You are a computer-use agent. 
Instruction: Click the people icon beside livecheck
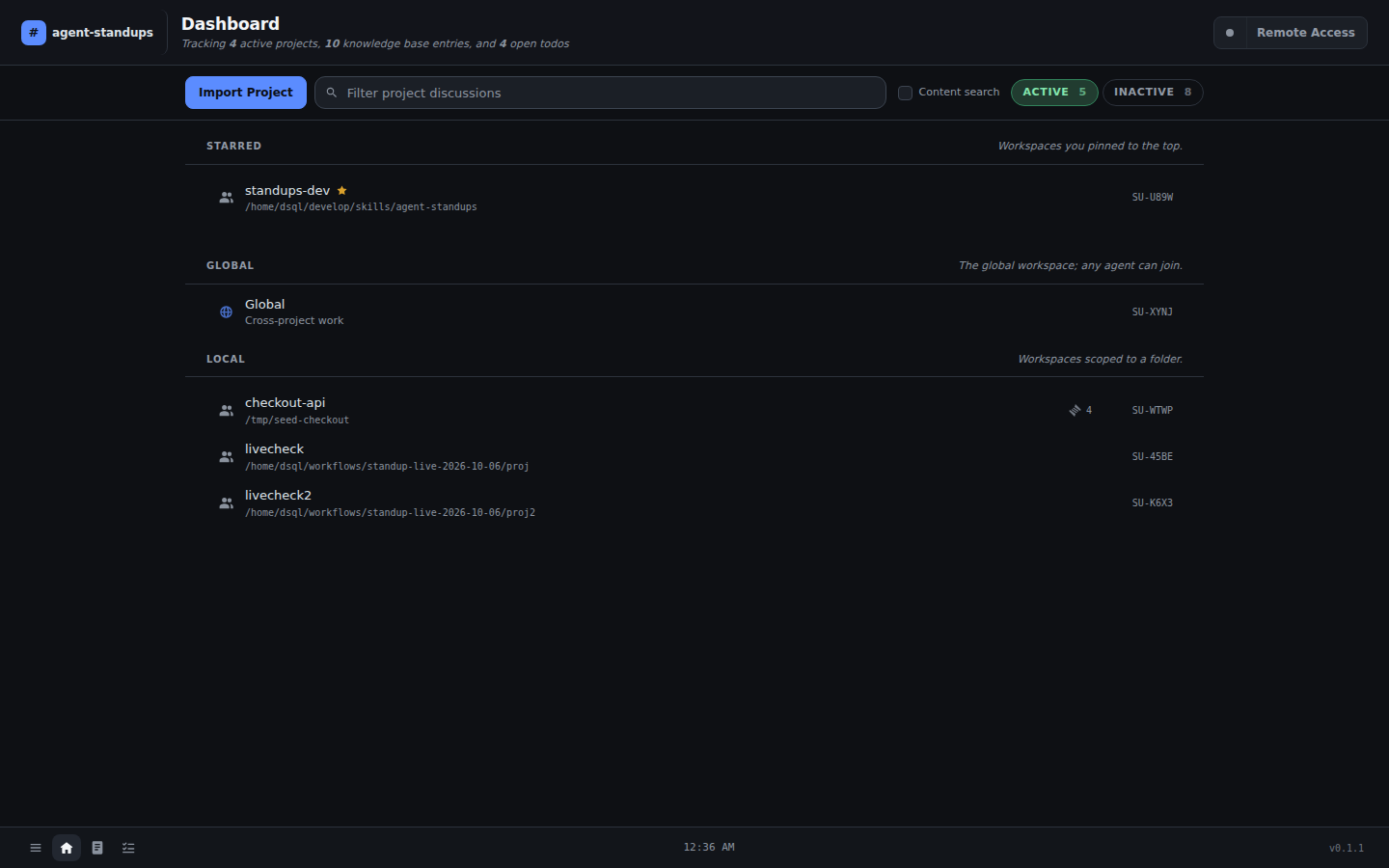[x=226, y=457]
